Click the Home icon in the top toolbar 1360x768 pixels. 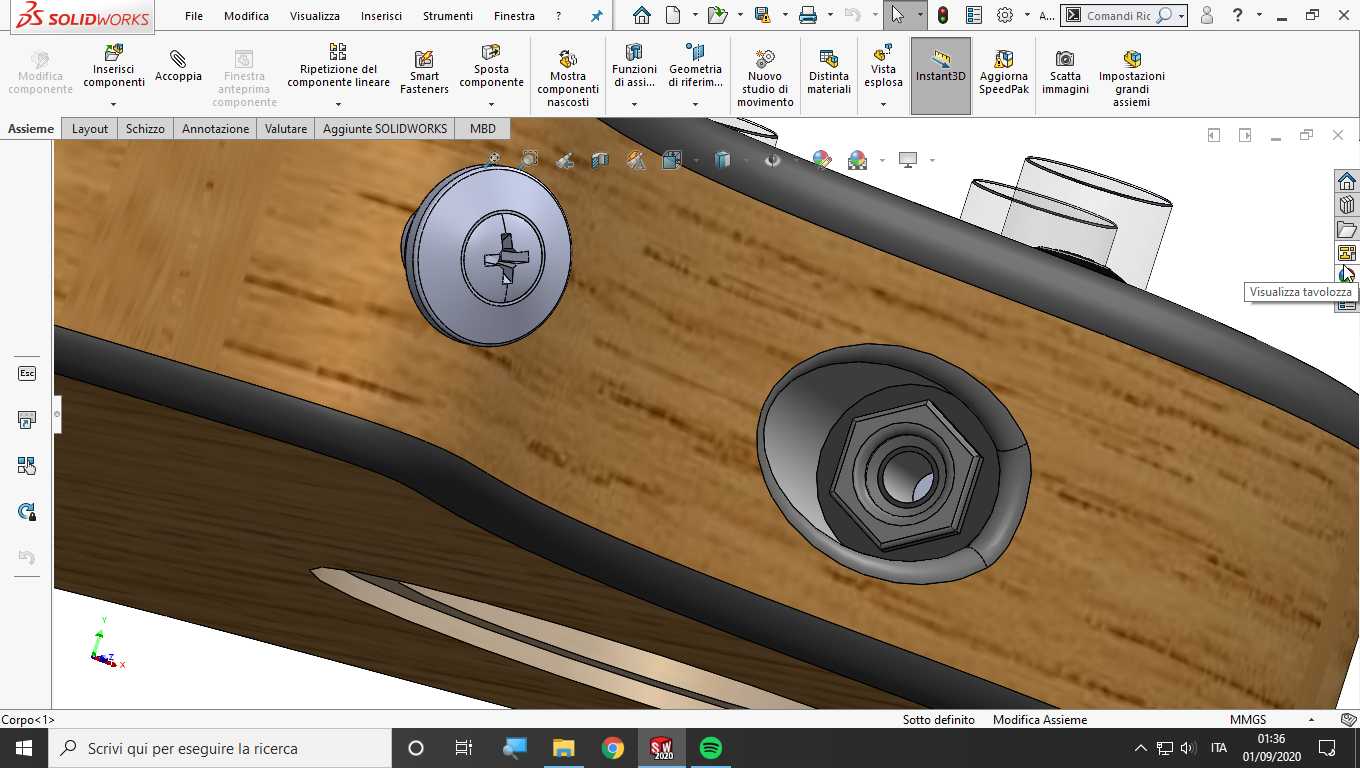(642, 15)
